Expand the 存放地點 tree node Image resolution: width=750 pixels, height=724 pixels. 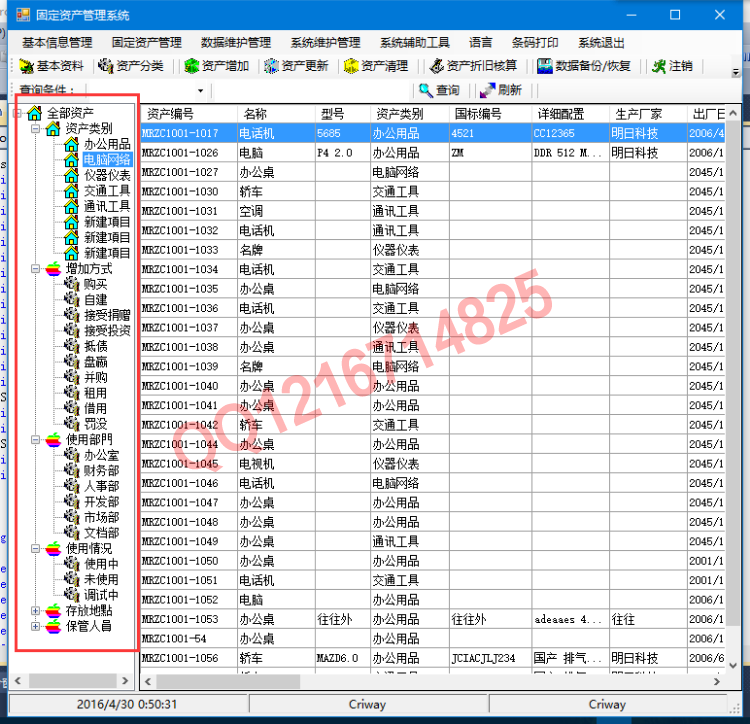point(35,611)
